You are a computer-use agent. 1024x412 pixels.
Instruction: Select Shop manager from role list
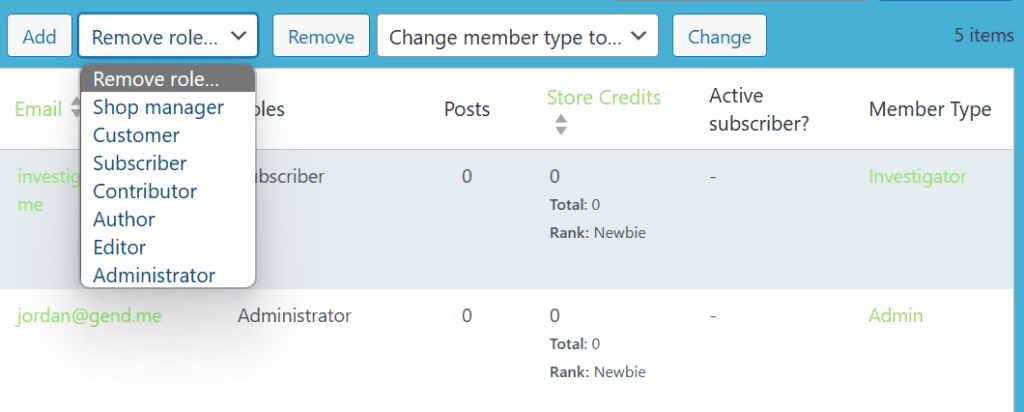click(x=158, y=107)
